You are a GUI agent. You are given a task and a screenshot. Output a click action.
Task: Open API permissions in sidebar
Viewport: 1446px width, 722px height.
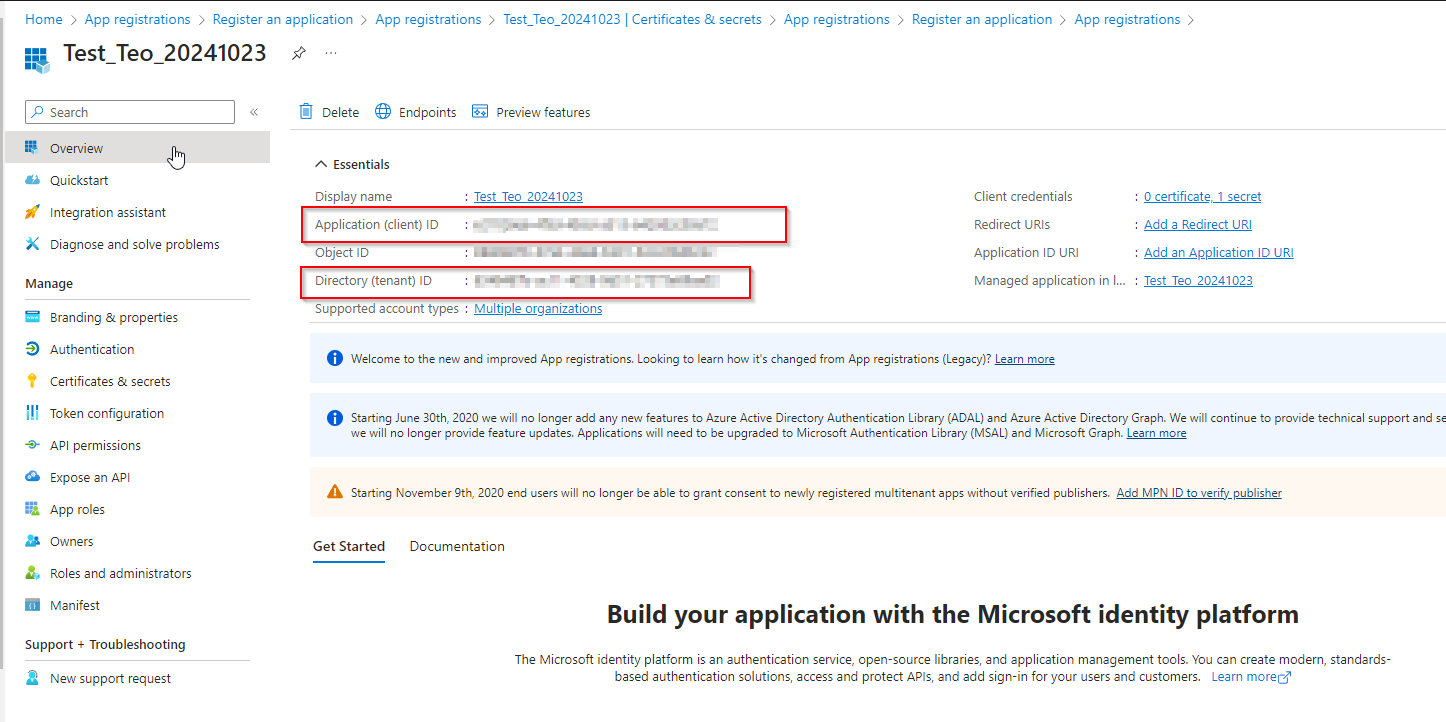pyautogui.click(x=95, y=445)
